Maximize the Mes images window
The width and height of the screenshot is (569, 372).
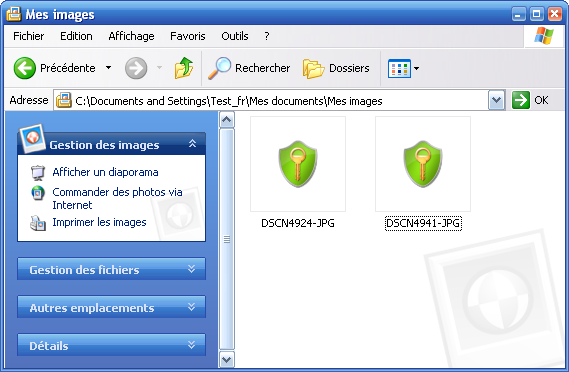tap(536, 15)
